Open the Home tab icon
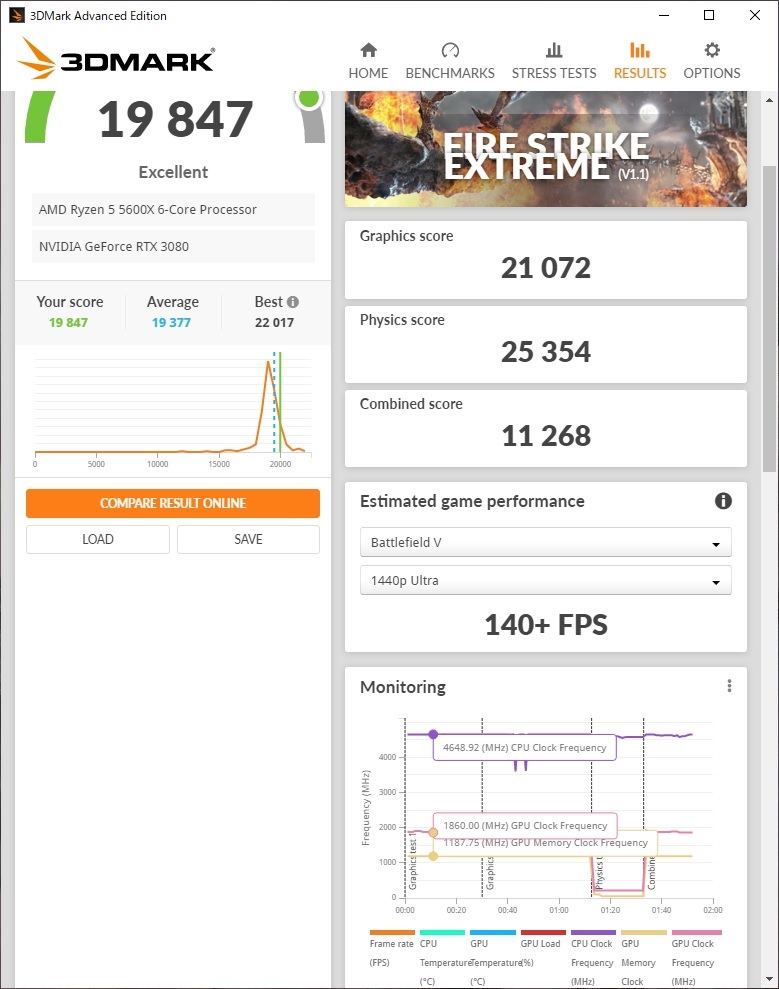The image size is (779, 989). (x=368, y=50)
